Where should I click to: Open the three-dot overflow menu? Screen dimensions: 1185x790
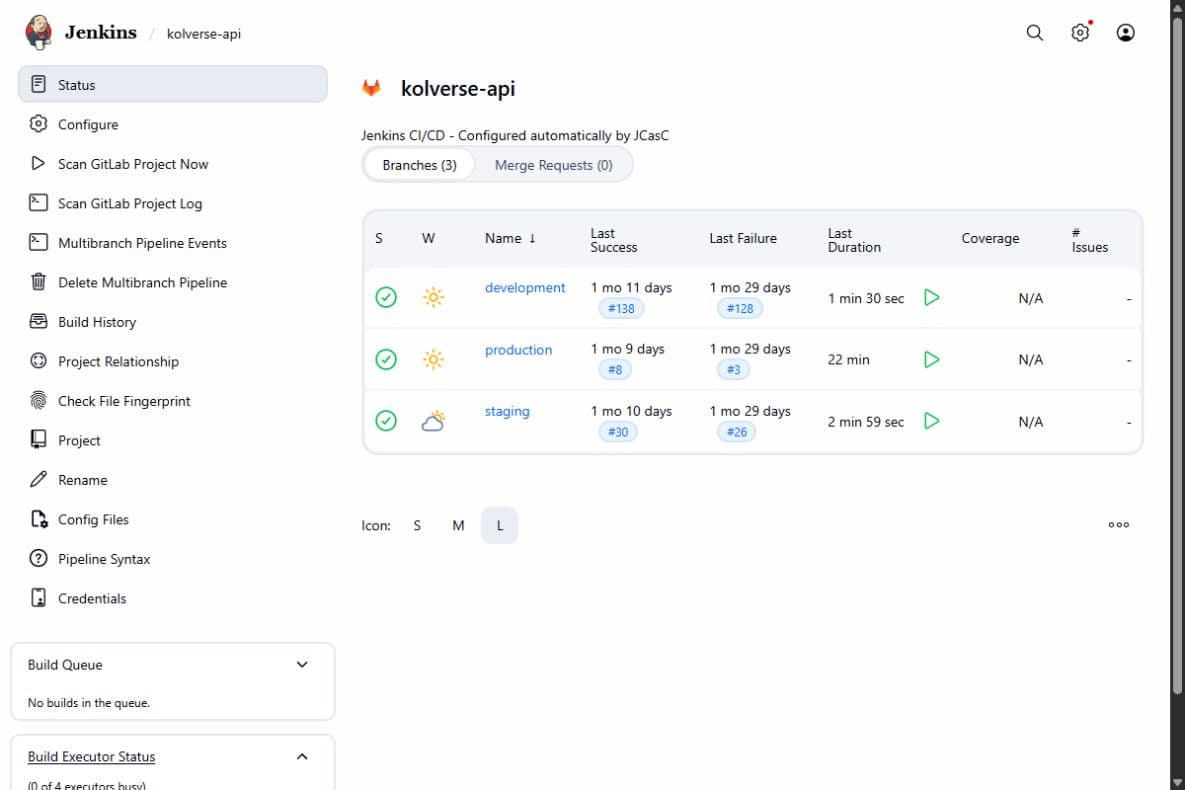click(1118, 525)
